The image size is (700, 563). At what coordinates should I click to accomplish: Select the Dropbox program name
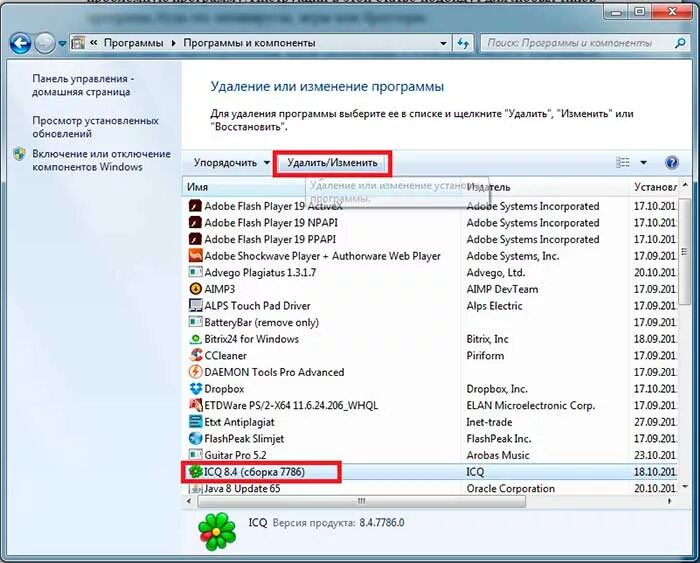[224, 389]
